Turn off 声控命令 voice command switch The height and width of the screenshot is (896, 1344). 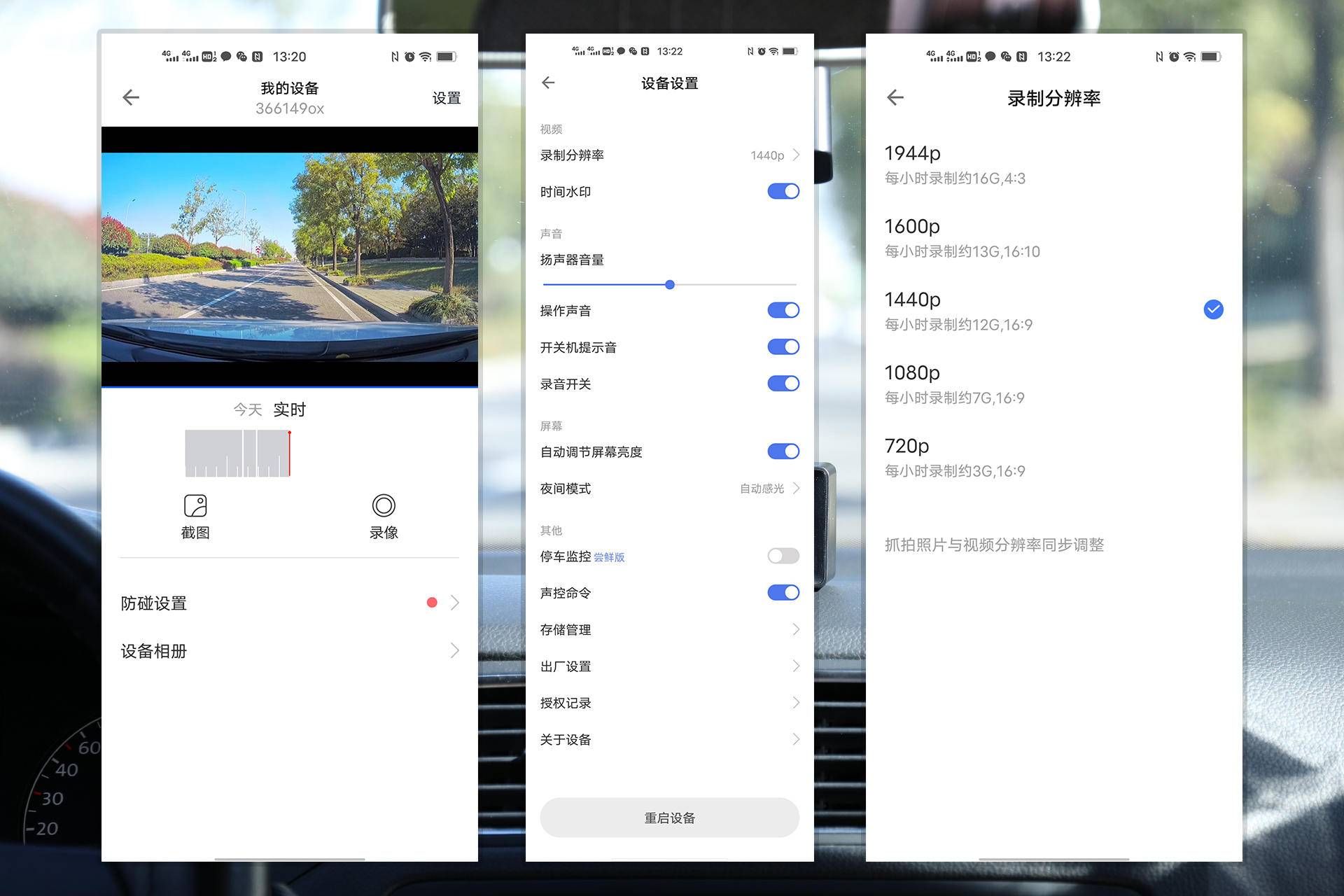click(783, 593)
